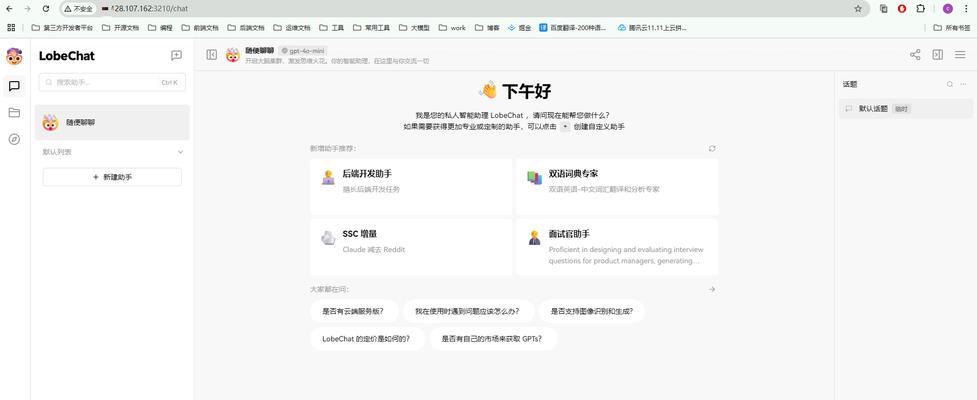
Task: Search topics with the magnifier icon
Action: pos(950,84)
